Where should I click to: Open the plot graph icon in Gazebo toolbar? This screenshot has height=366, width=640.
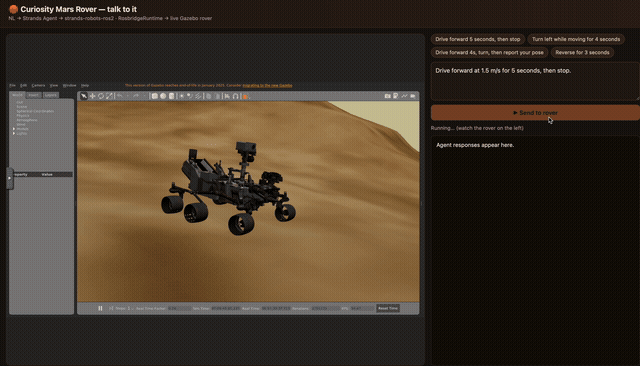(x=404, y=96)
